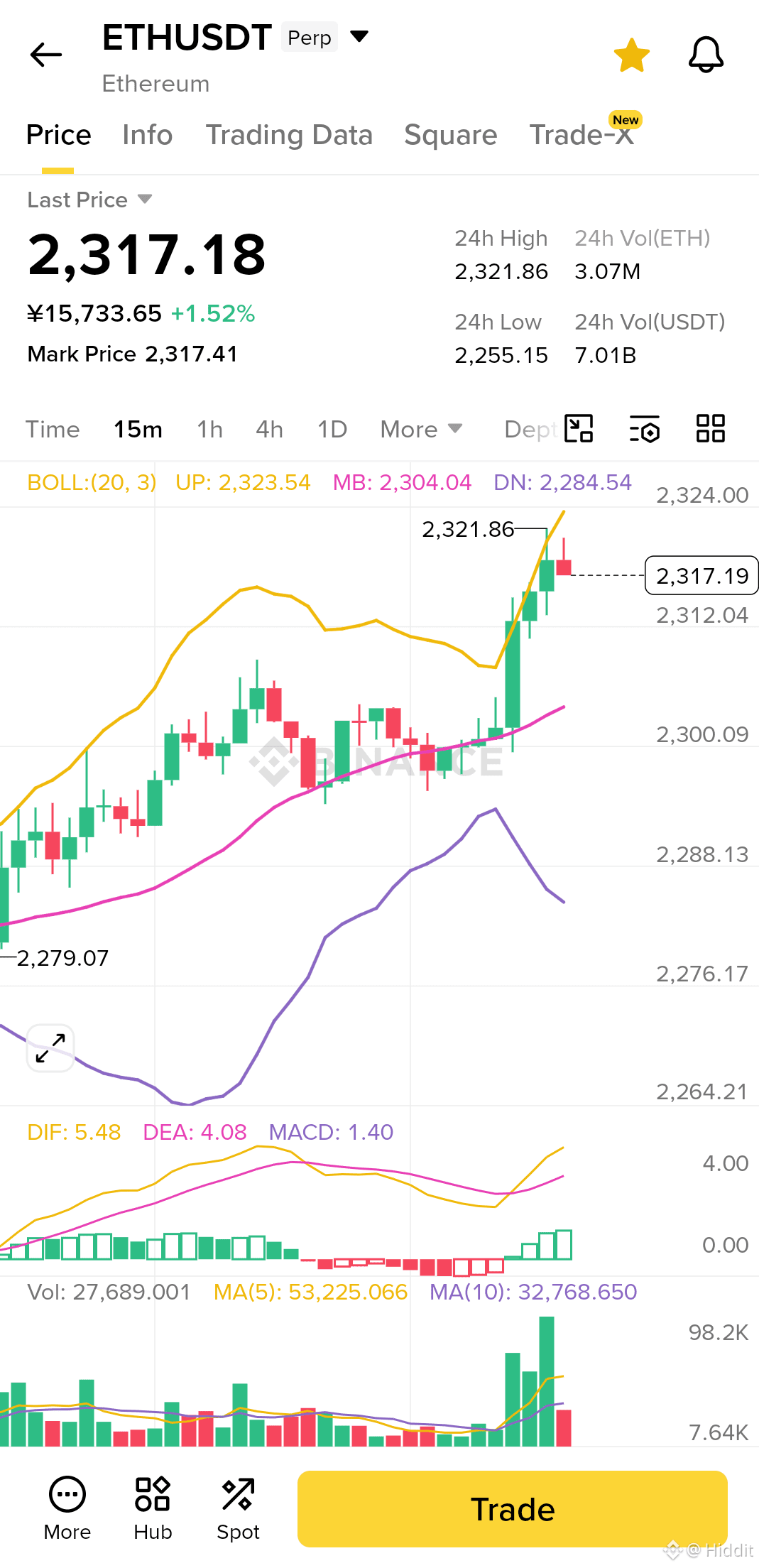Tap the 24h High value 2,321.86
The height and width of the screenshot is (1568, 759).
point(501,271)
